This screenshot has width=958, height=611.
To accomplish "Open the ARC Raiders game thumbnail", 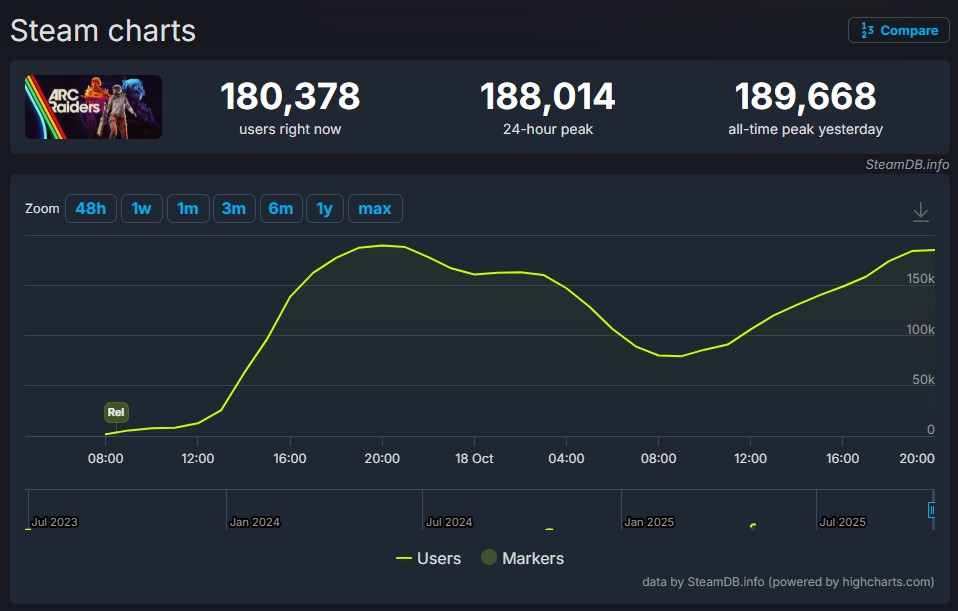I will pyautogui.click(x=93, y=107).
